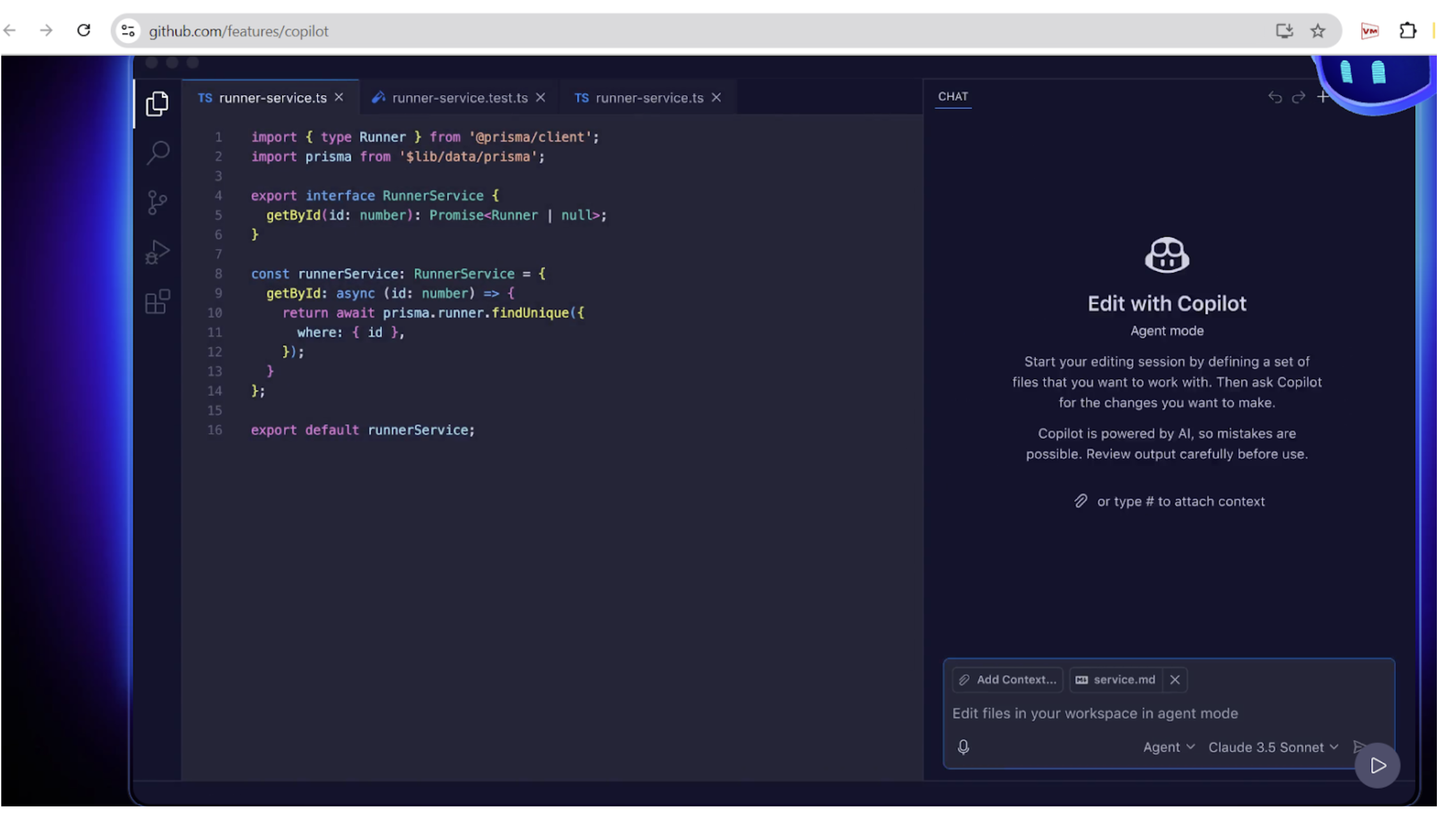Open the Source Control branch icon
The height and width of the screenshot is (837, 1456).
(x=157, y=202)
